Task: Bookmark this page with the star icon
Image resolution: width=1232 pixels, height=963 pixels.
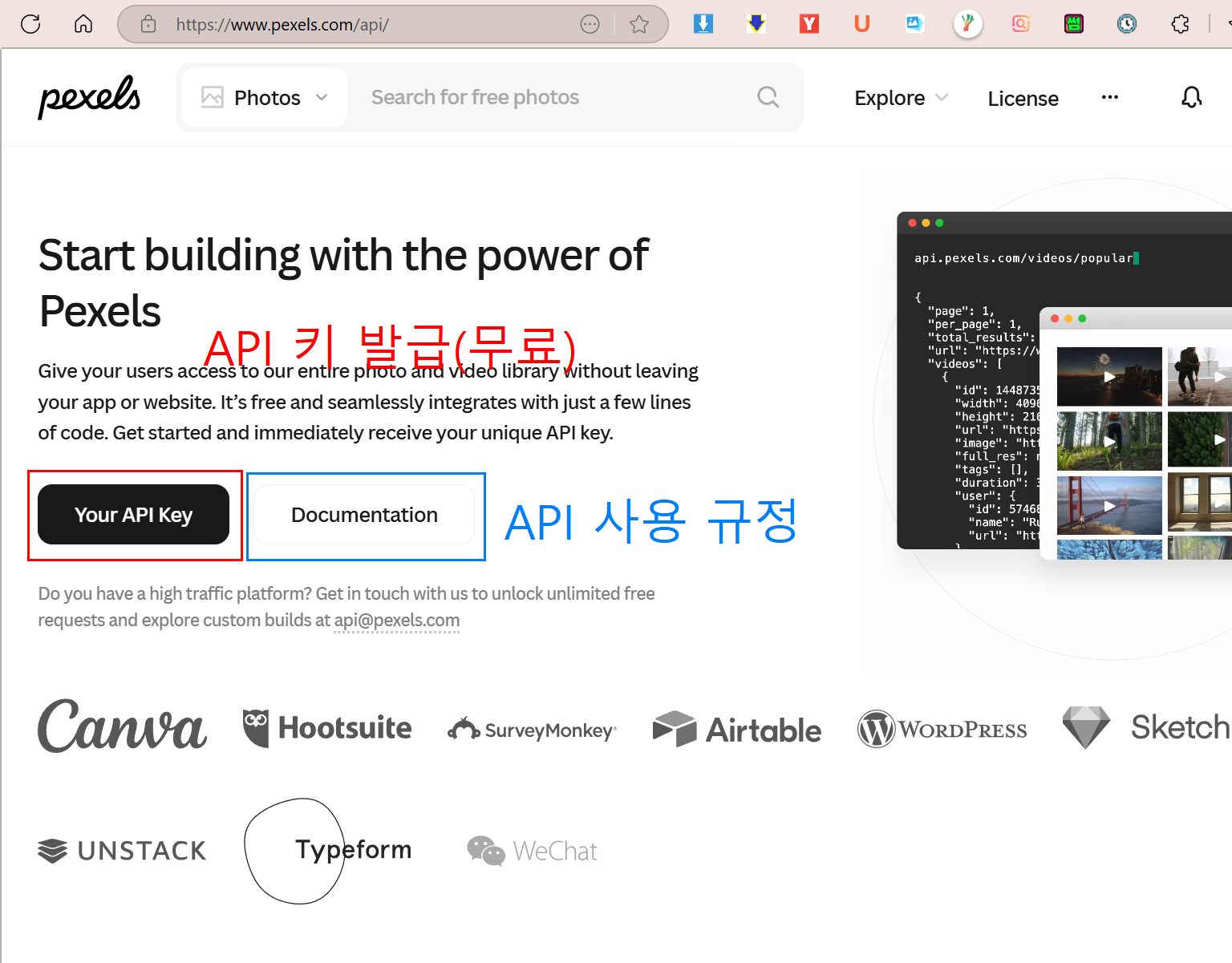Action: click(639, 24)
